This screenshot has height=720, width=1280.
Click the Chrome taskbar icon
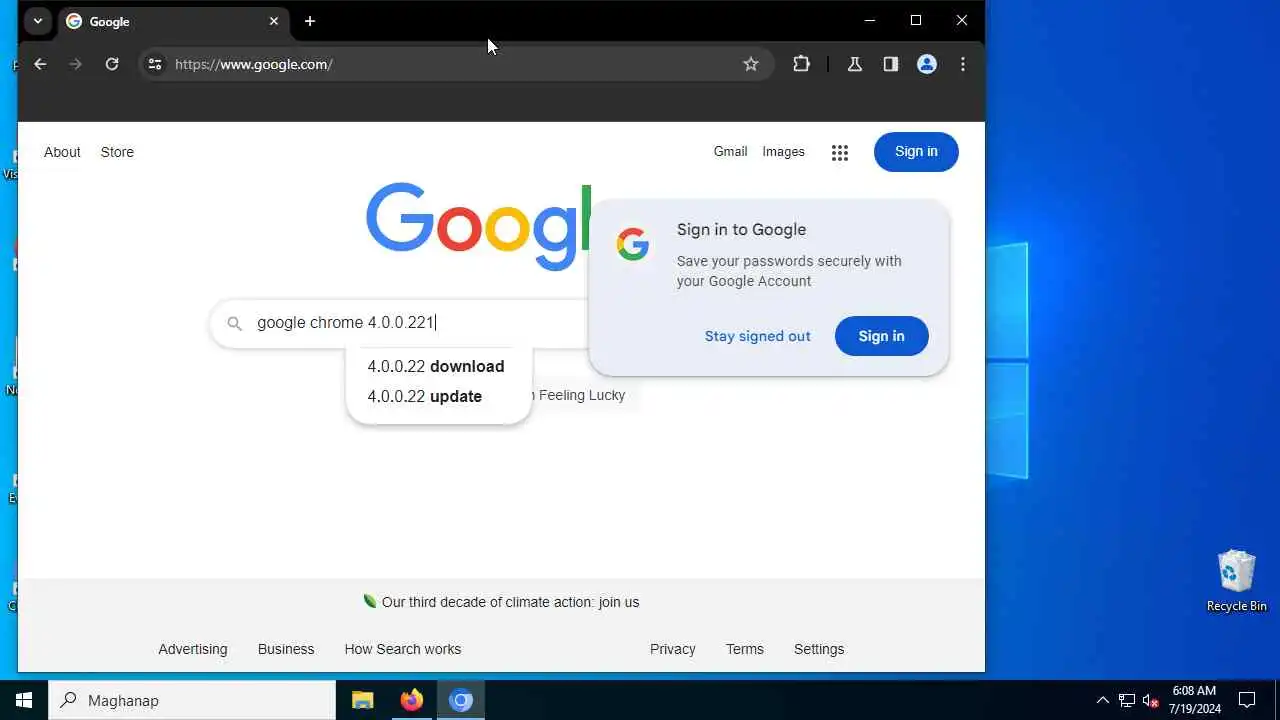pos(461,700)
